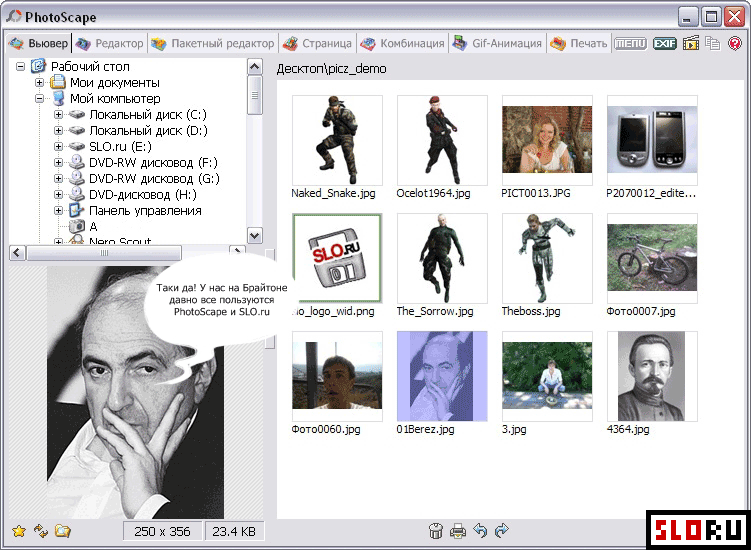Select Локальный диск (D:) drive
The image size is (751, 550).
click(148, 130)
